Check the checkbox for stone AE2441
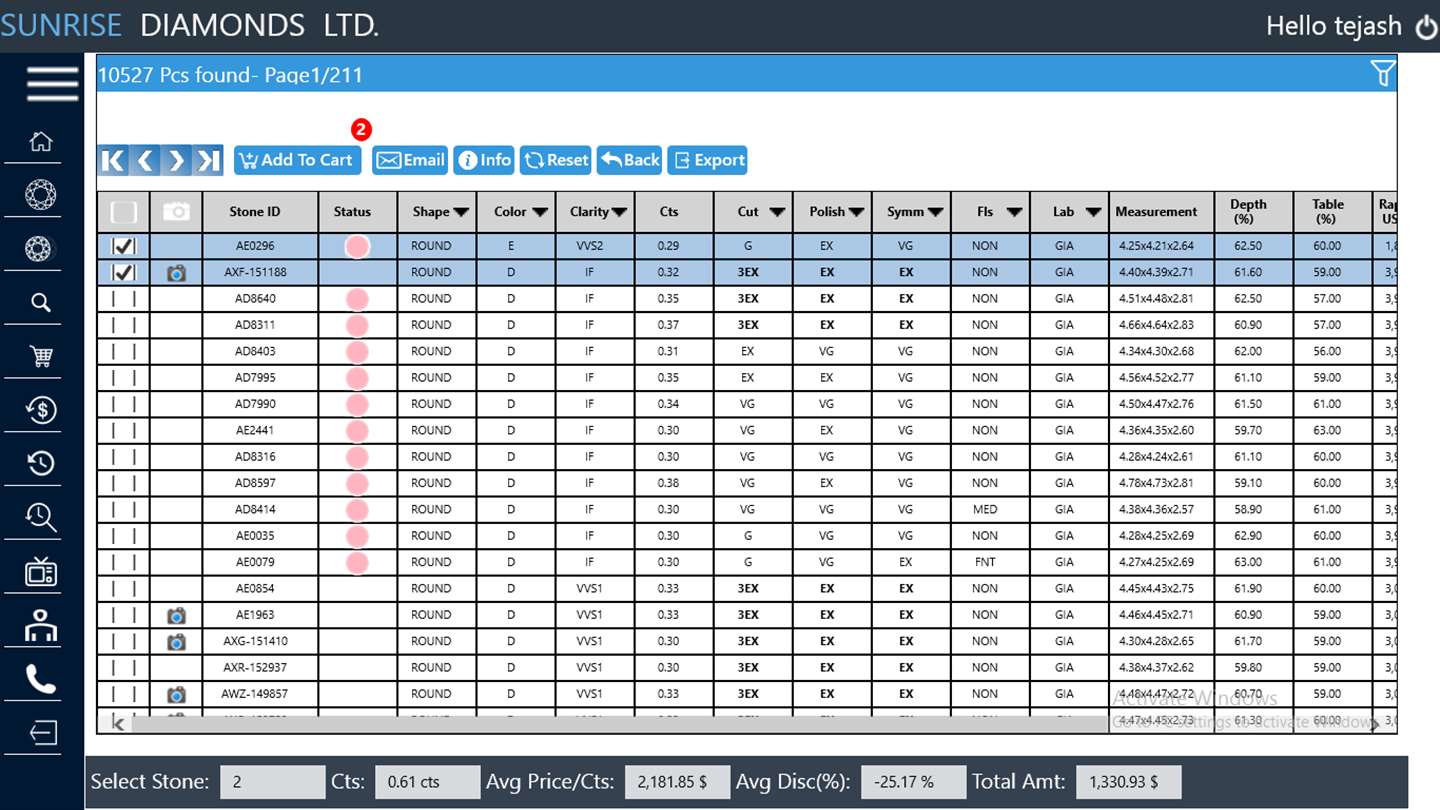Image resolution: width=1440 pixels, height=810 pixels. 124,430
